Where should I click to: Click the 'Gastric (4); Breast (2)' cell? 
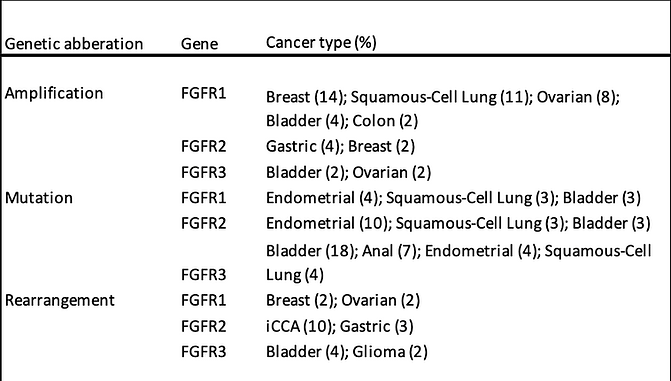point(340,146)
